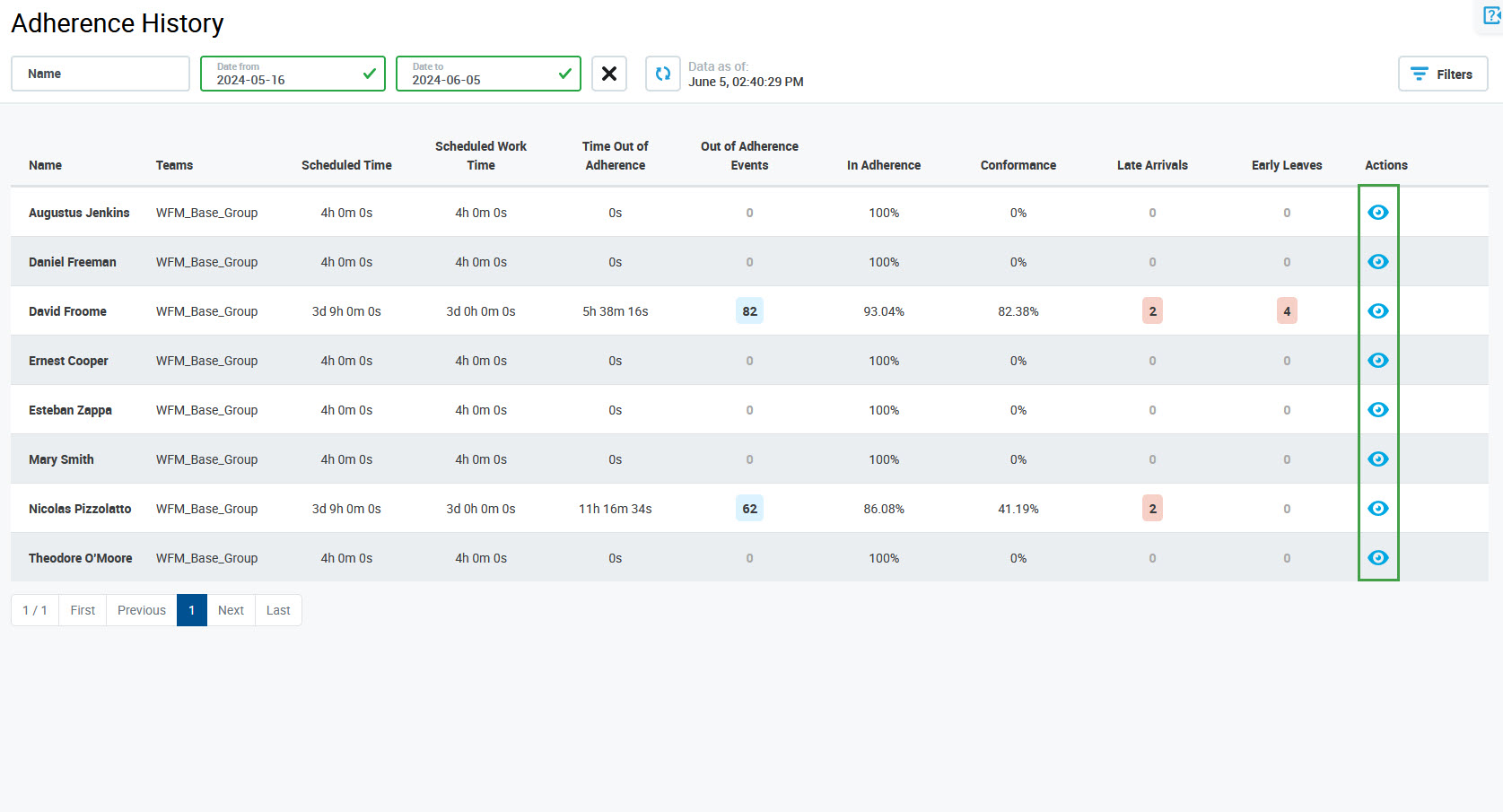
Task: Click the Name search field
Action: point(100,74)
